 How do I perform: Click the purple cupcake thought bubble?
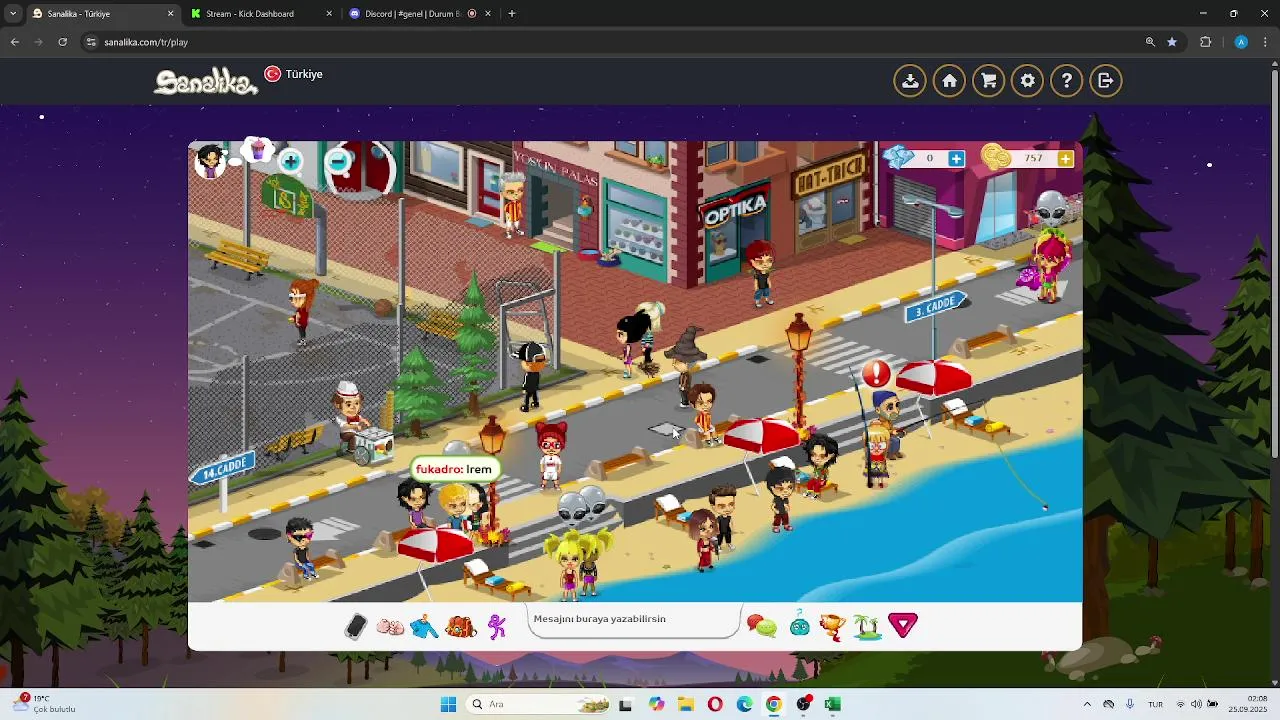coord(258,151)
